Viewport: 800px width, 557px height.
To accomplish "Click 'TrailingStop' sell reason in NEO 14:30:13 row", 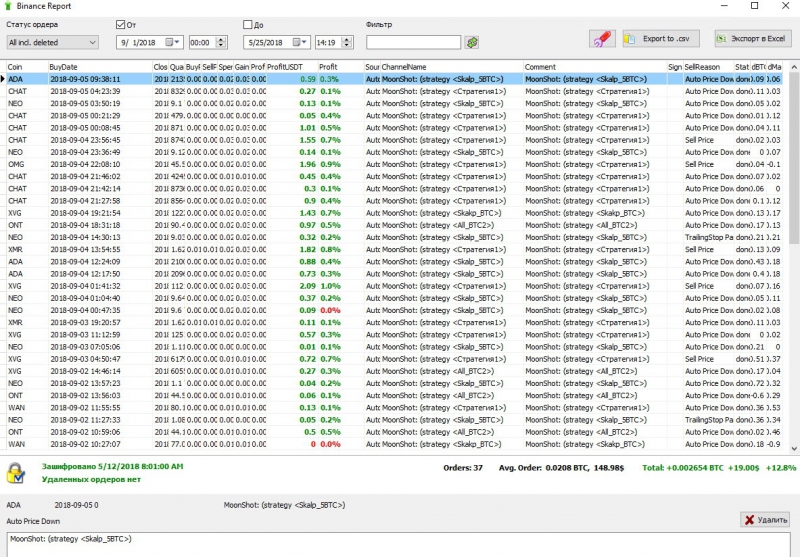I will pyautogui.click(x=709, y=237).
